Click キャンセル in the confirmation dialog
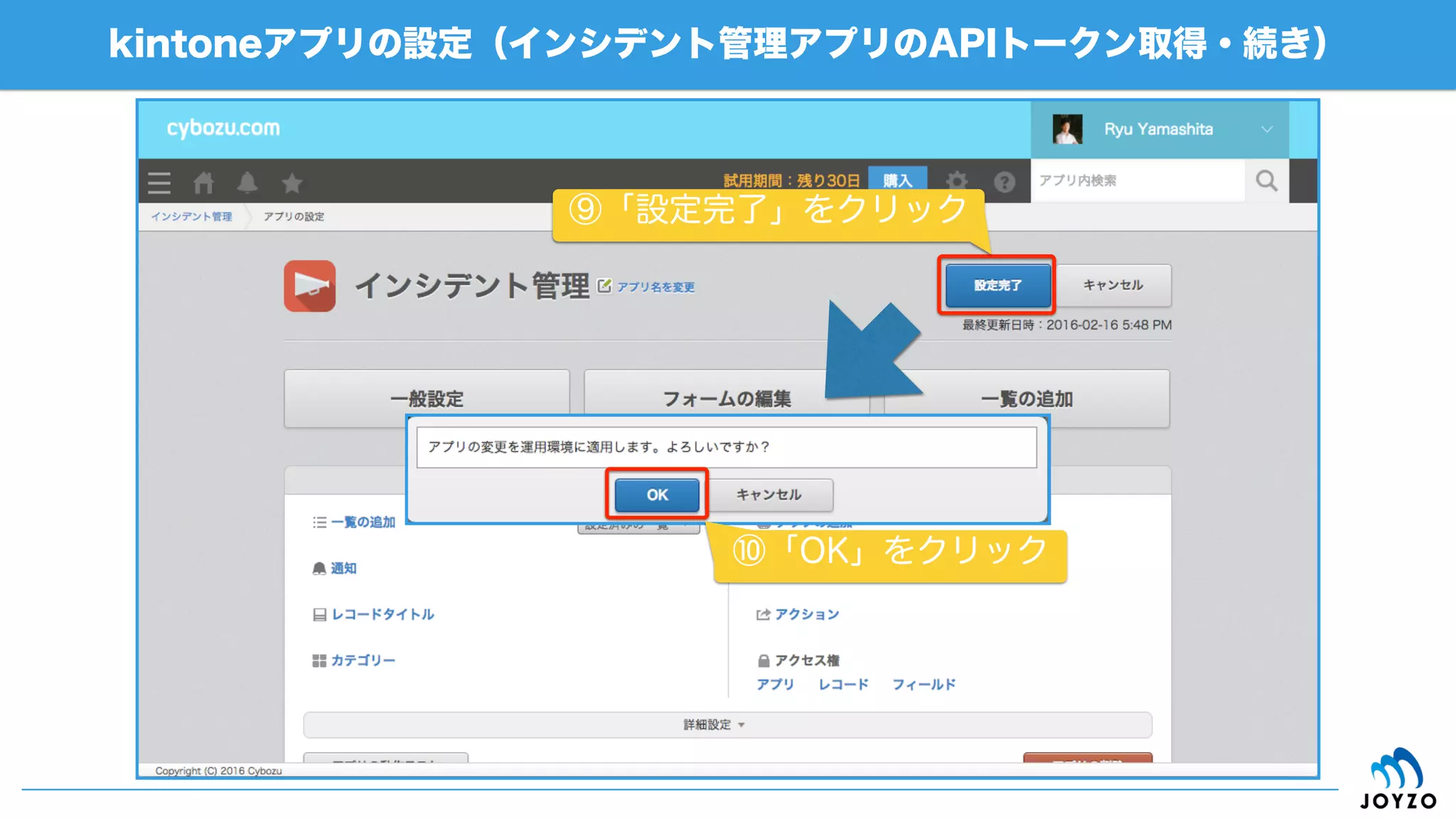The width and height of the screenshot is (1456, 819). click(769, 495)
